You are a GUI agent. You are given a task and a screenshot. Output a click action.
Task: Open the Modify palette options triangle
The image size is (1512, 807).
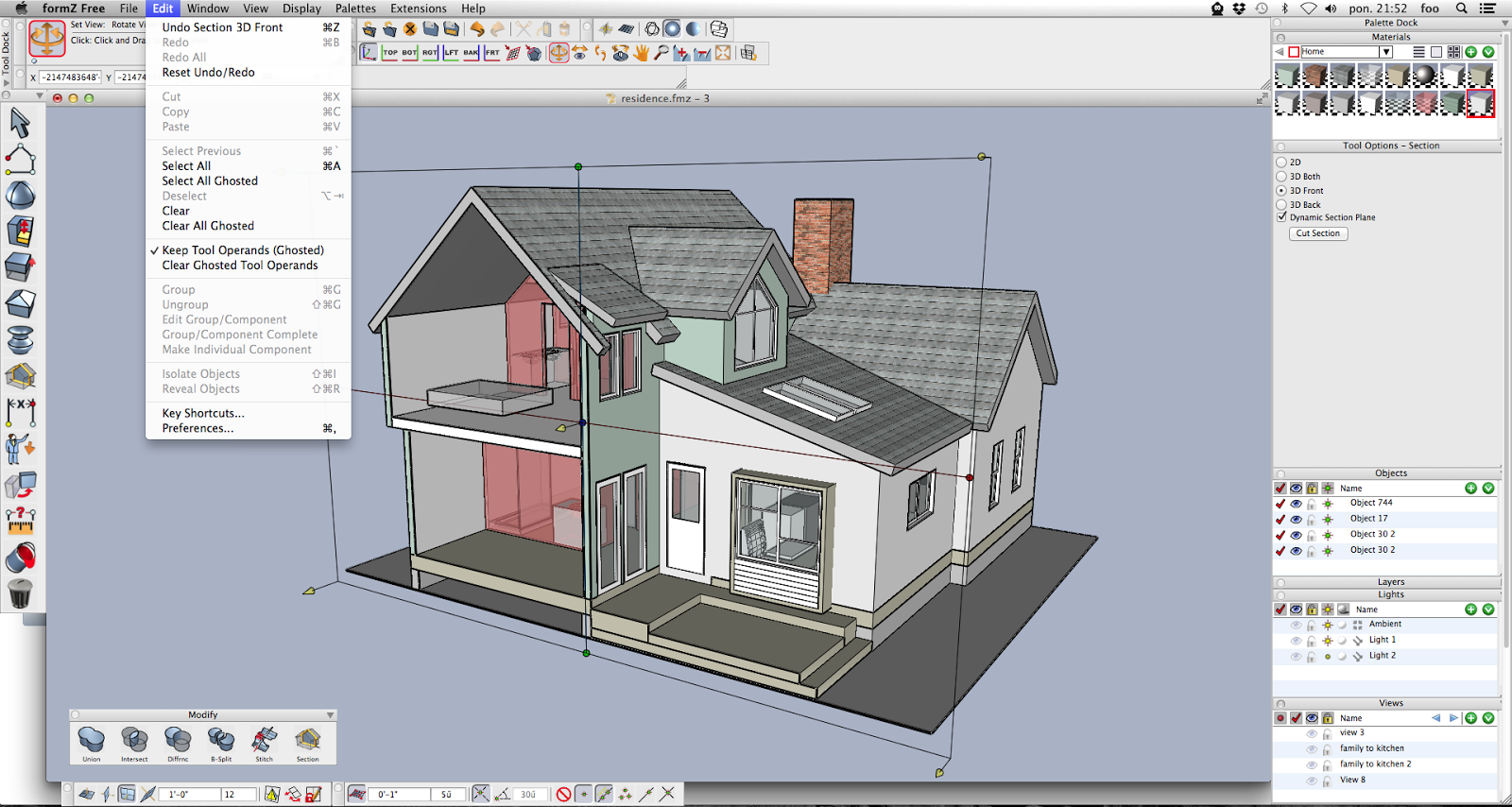point(330,715)
